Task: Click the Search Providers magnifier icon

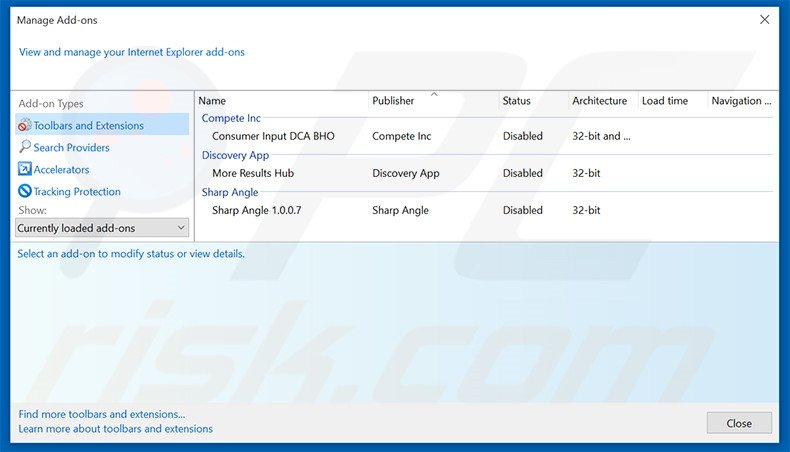Action: coord(25,147)
